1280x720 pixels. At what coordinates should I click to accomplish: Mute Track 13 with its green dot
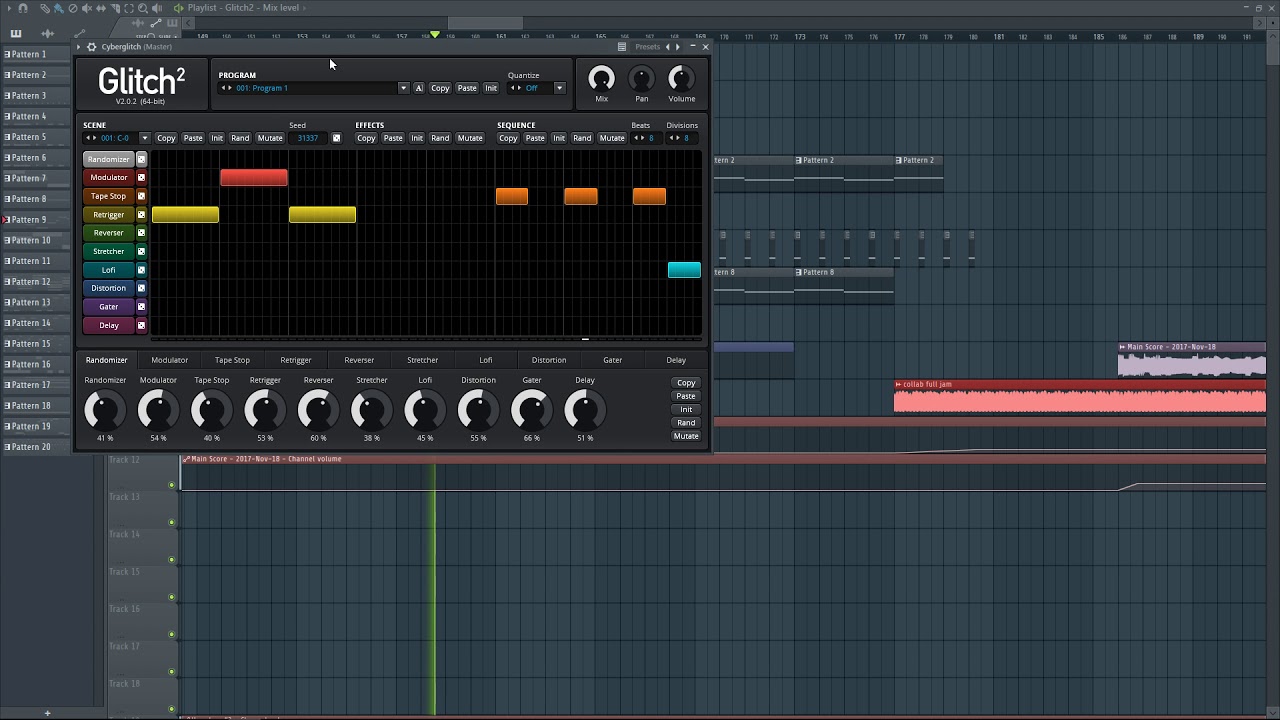172,522
